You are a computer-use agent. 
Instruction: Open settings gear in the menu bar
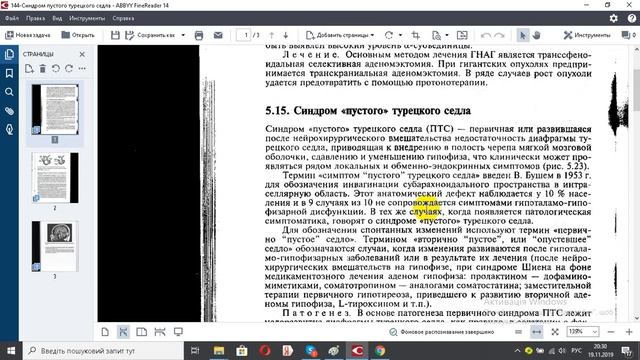[613, 18]
